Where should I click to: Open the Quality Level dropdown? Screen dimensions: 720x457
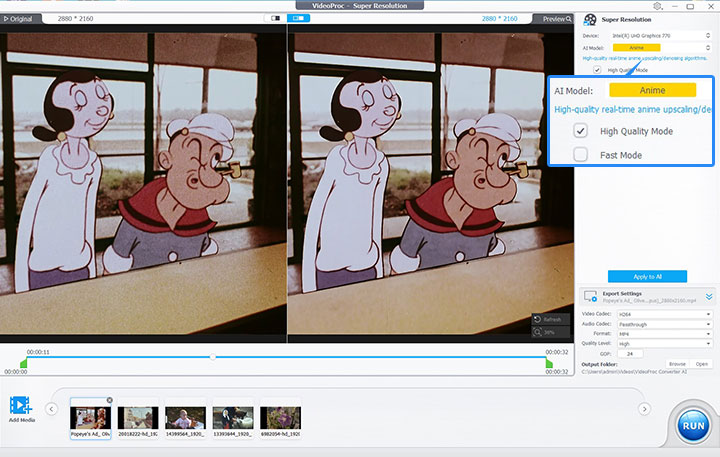(x=664, y=344)
